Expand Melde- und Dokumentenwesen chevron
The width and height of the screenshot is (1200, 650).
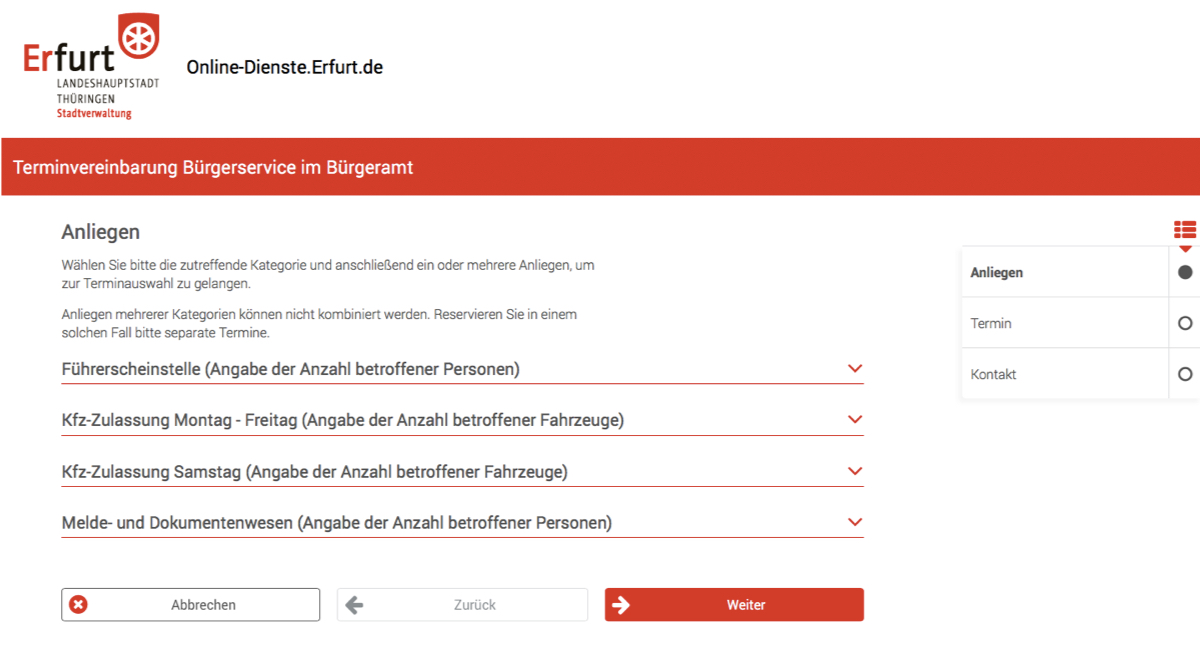(x=855, y=522)
